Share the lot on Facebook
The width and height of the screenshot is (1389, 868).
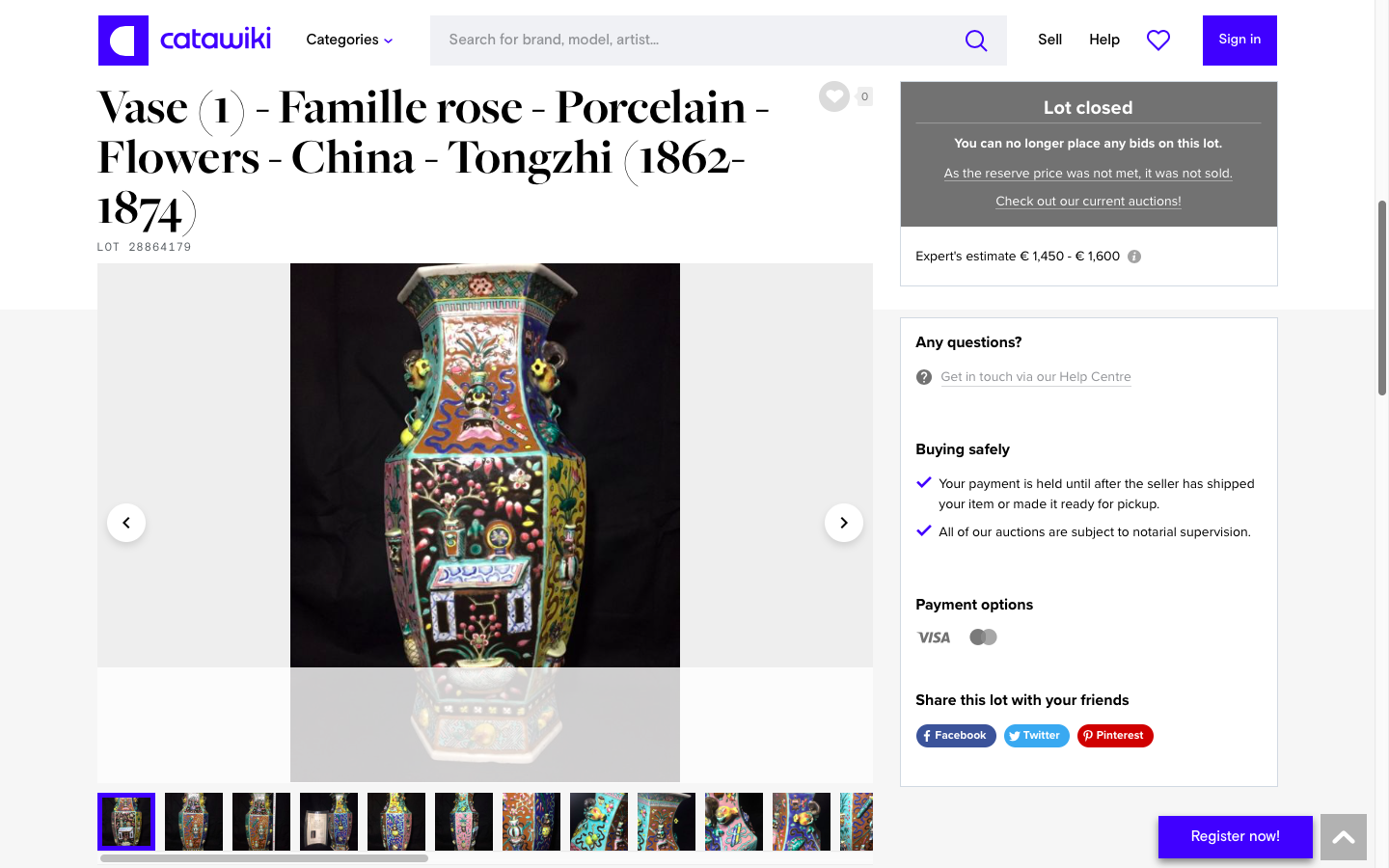[x=956, y=736]
